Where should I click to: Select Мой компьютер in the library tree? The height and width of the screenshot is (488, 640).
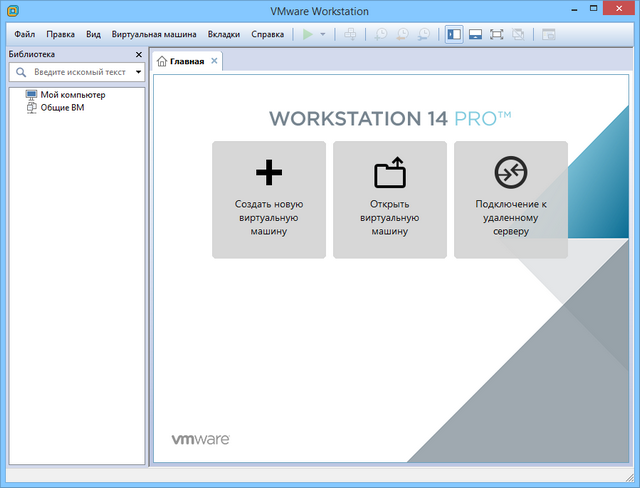point(72,95)
